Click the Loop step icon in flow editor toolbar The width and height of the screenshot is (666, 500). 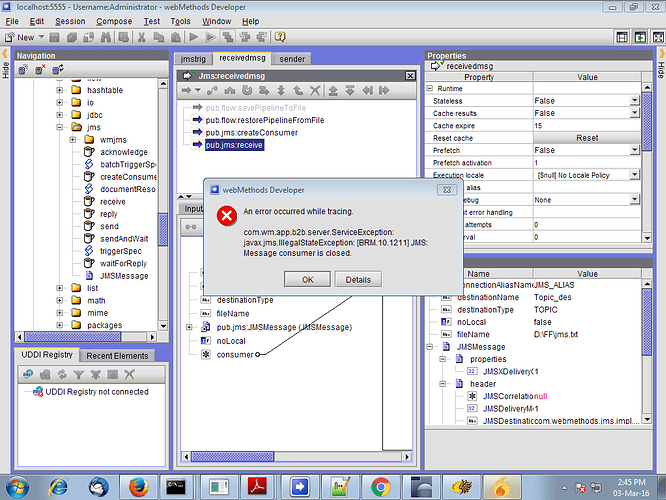click(247, 90)
